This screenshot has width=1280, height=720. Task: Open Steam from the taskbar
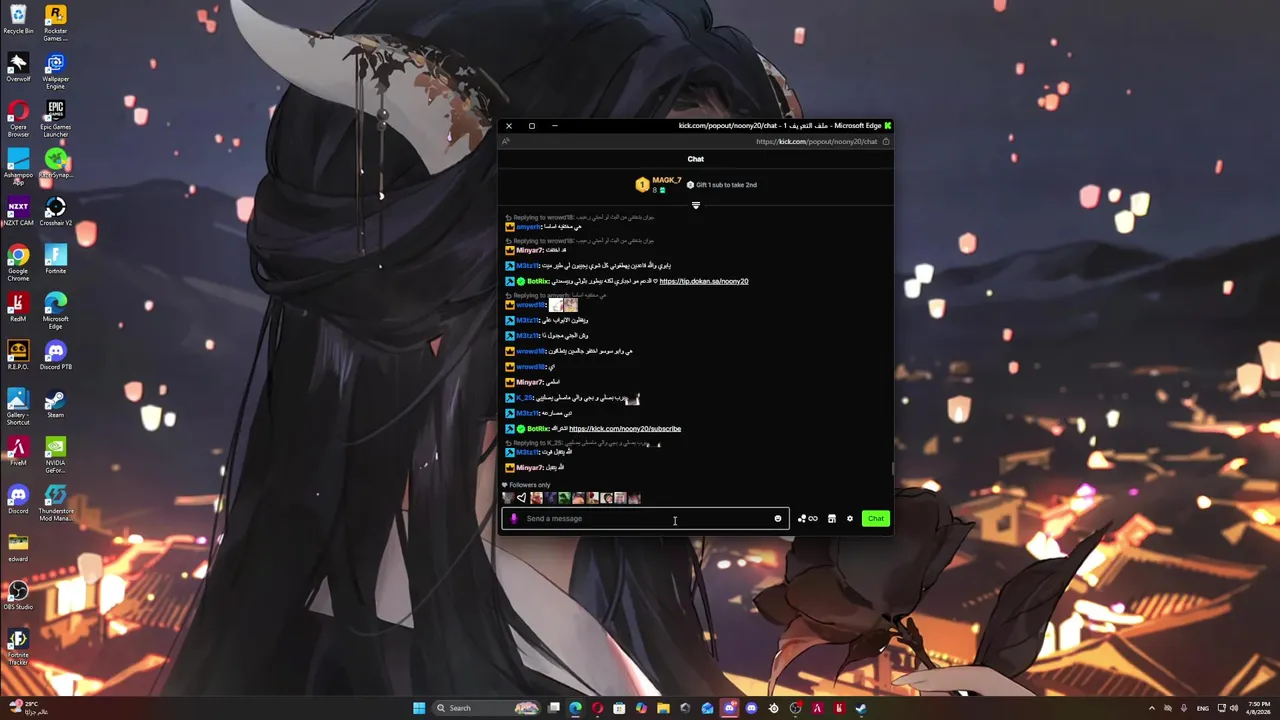(x=861, y=708)
